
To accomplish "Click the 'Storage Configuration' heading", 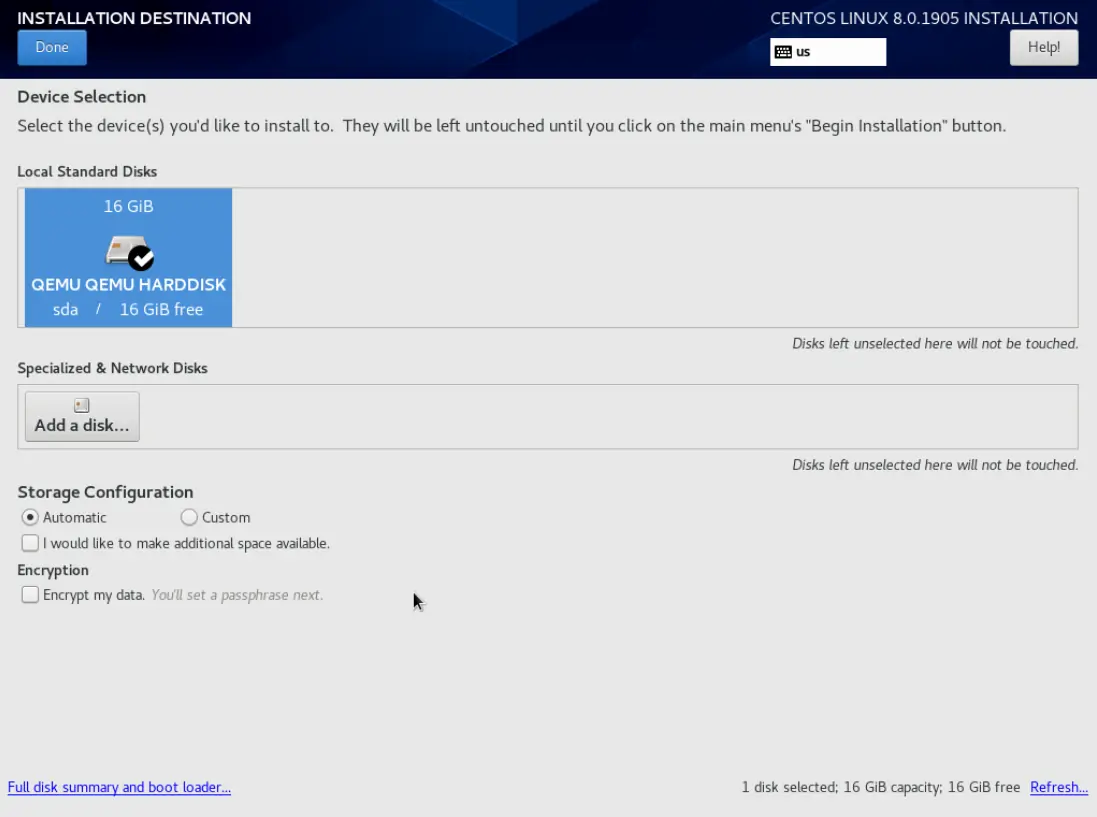I will tap(105, 492).
